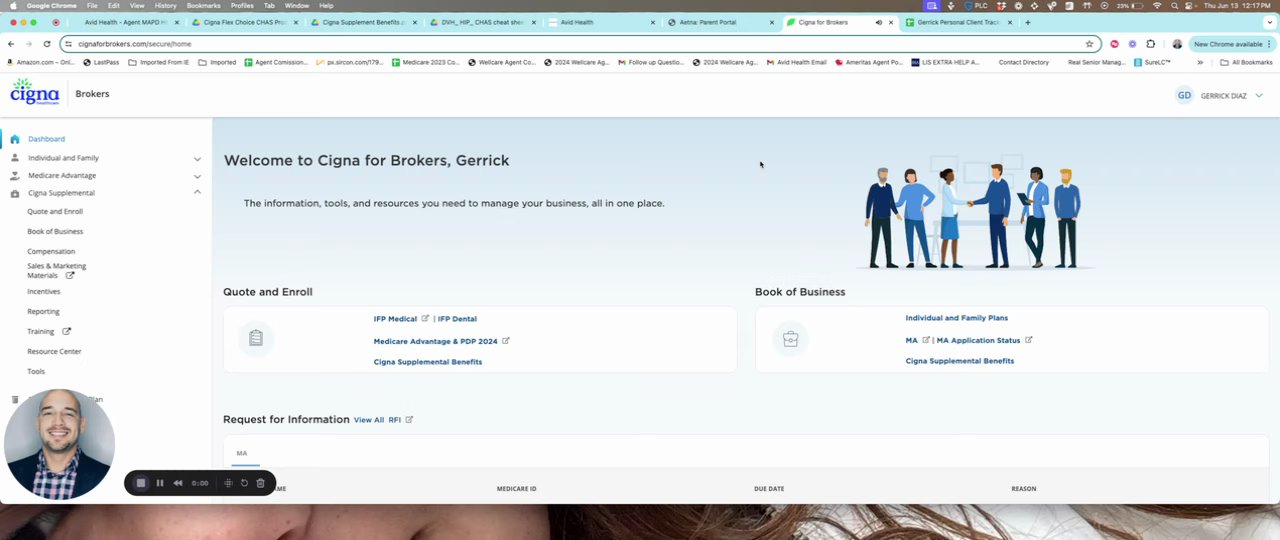Image resolution: width=1280 pixels, height=540 pixels.
Task: Click the clipboard icon in Quote and Enroll
Action: tap(256, 339)
